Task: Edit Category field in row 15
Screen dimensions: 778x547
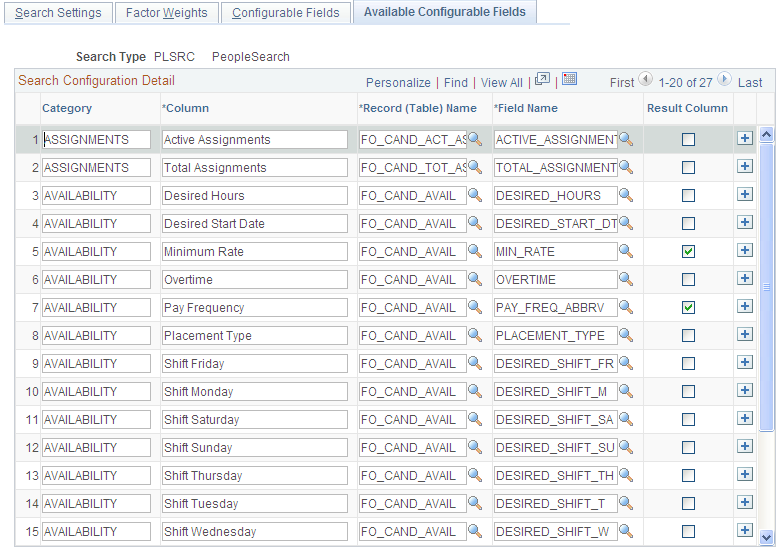Action: (x=96, y=532)
